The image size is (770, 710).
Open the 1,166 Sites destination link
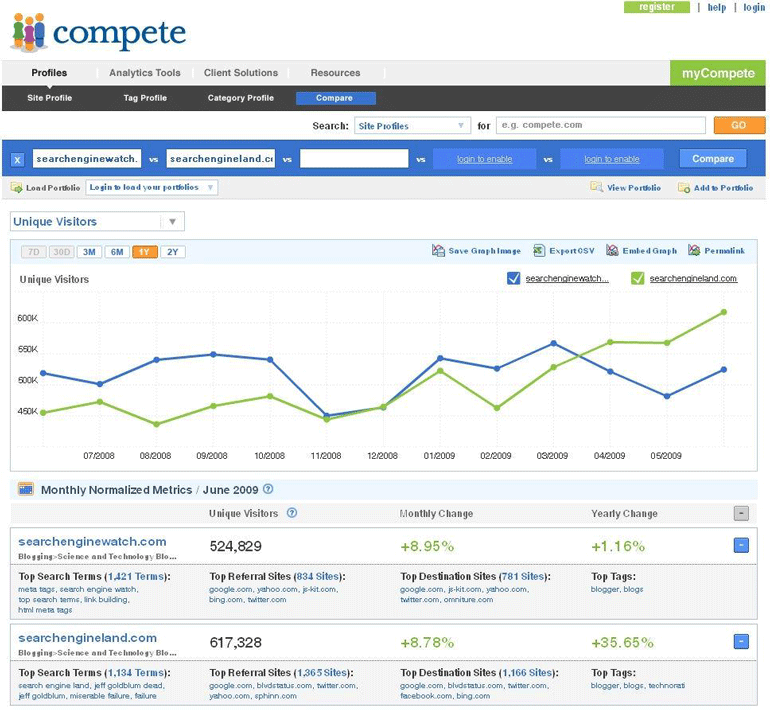pos(527,673)
